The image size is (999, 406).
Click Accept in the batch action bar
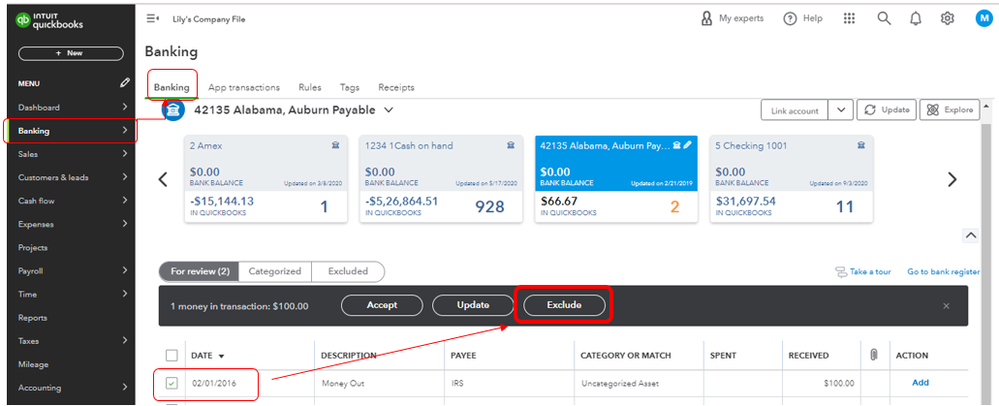click(x=382, y=305)
